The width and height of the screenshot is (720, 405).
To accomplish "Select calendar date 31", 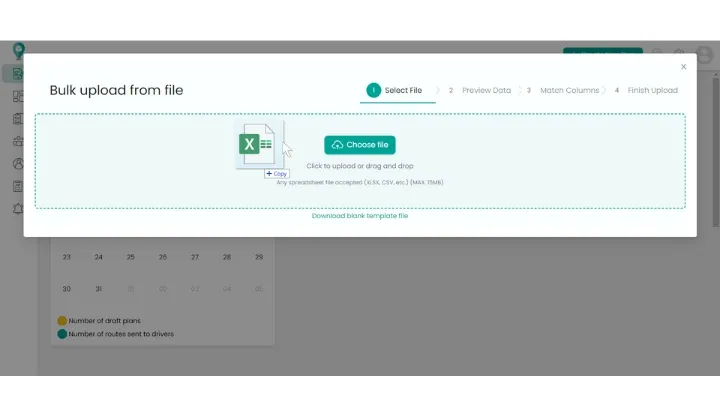I will [98, 289].
